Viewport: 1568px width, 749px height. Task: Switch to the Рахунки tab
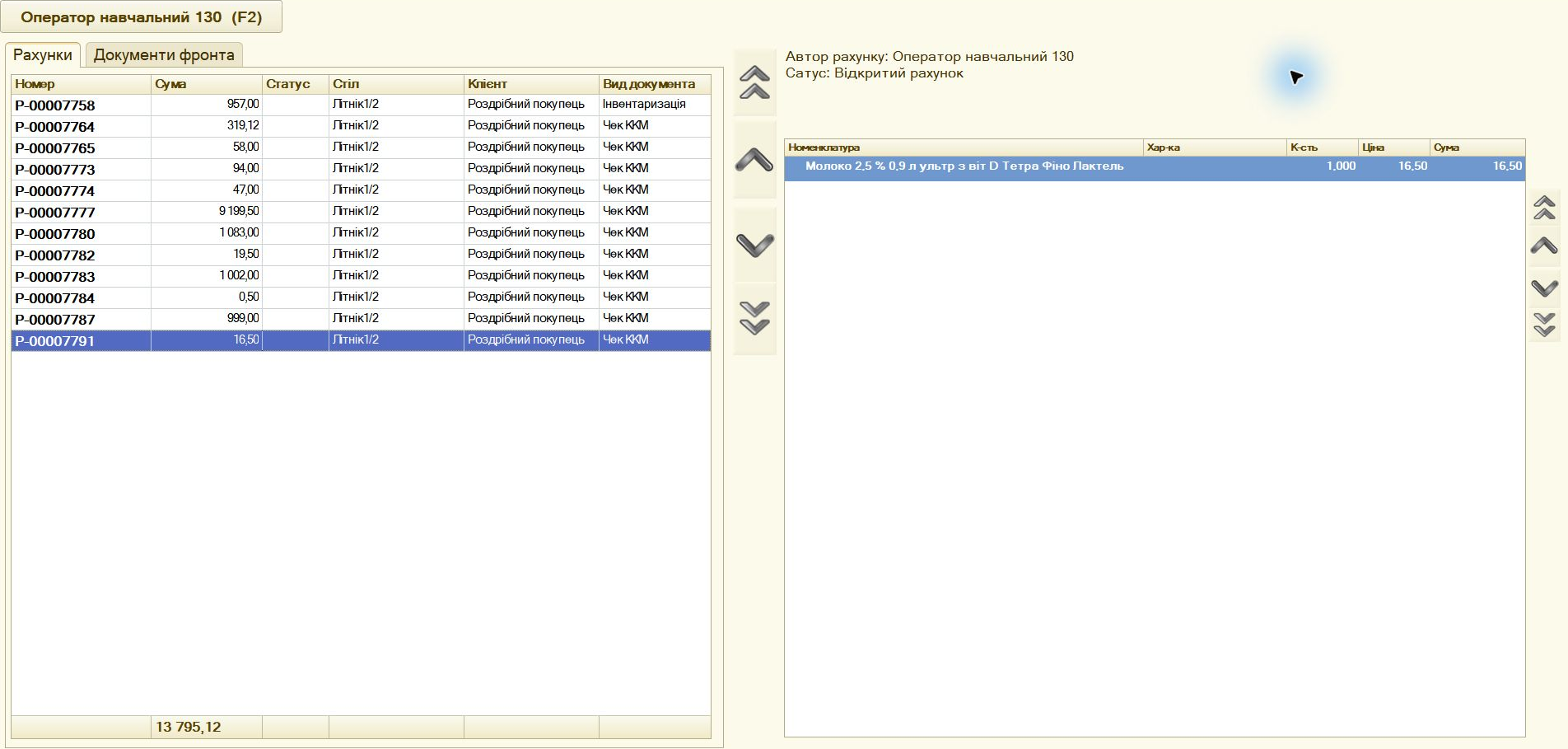tap(43, 55)
